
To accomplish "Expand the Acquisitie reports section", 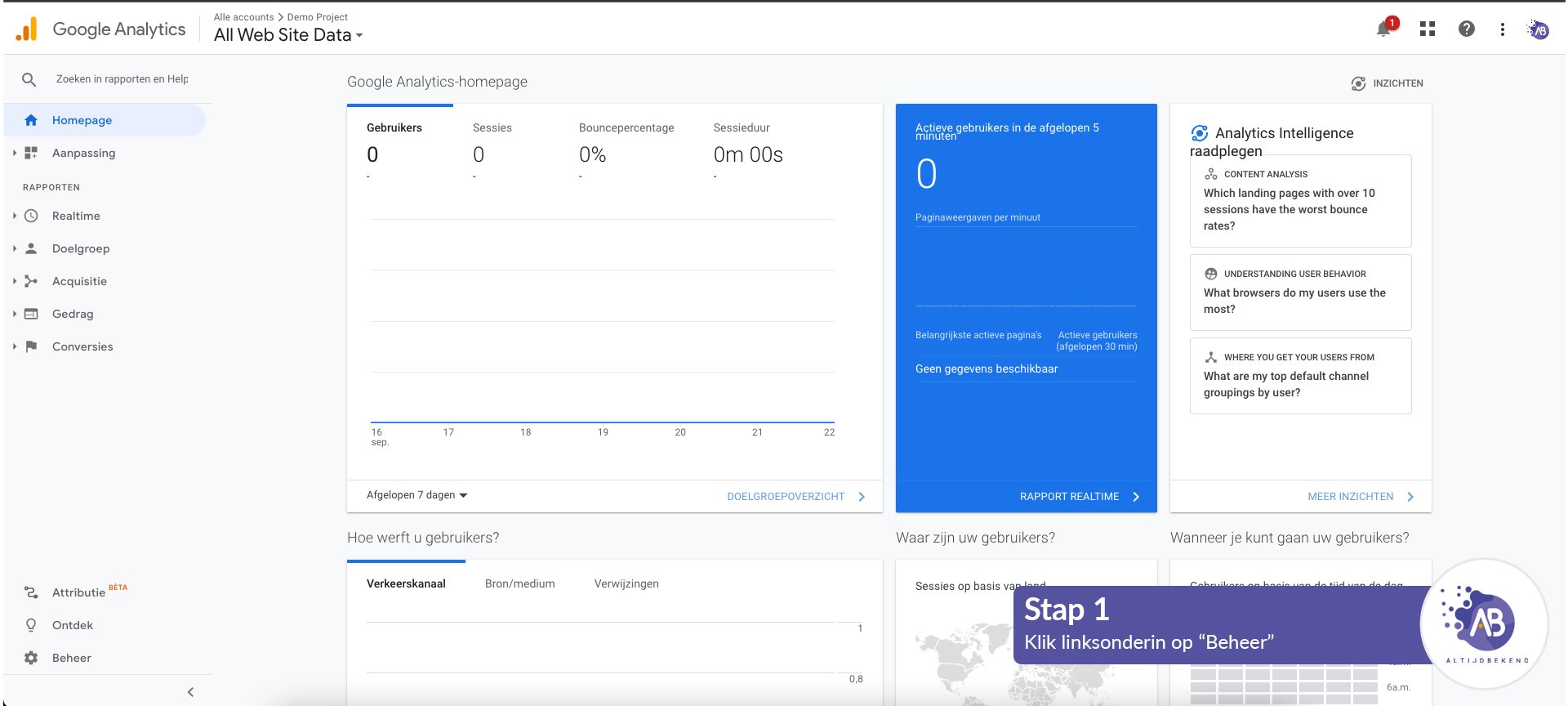I will [78, 281].
